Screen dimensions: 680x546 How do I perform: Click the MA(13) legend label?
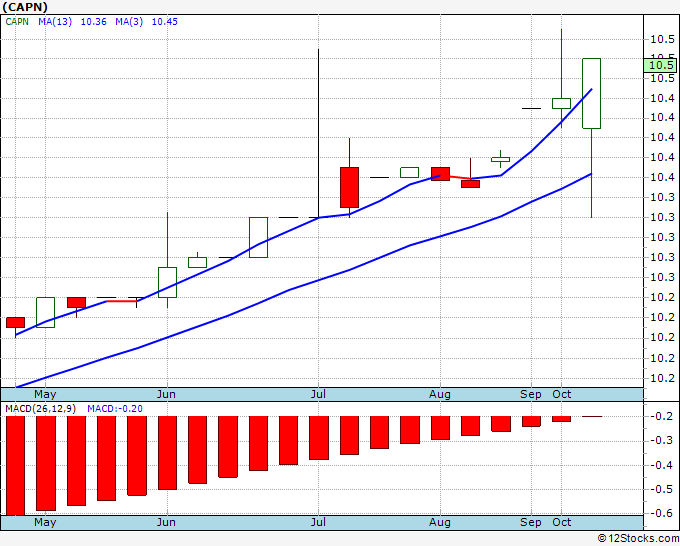click(x=55, y=22)
